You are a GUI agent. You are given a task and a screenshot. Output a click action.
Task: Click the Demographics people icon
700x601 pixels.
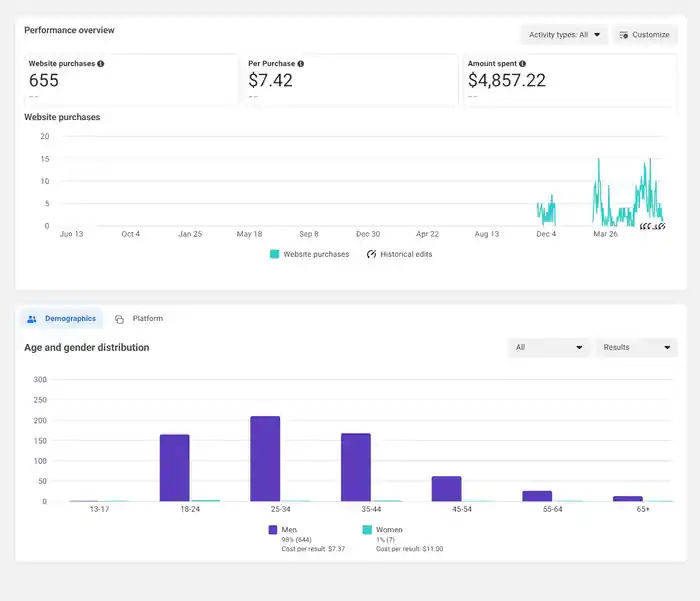click(x=32, y=319)
